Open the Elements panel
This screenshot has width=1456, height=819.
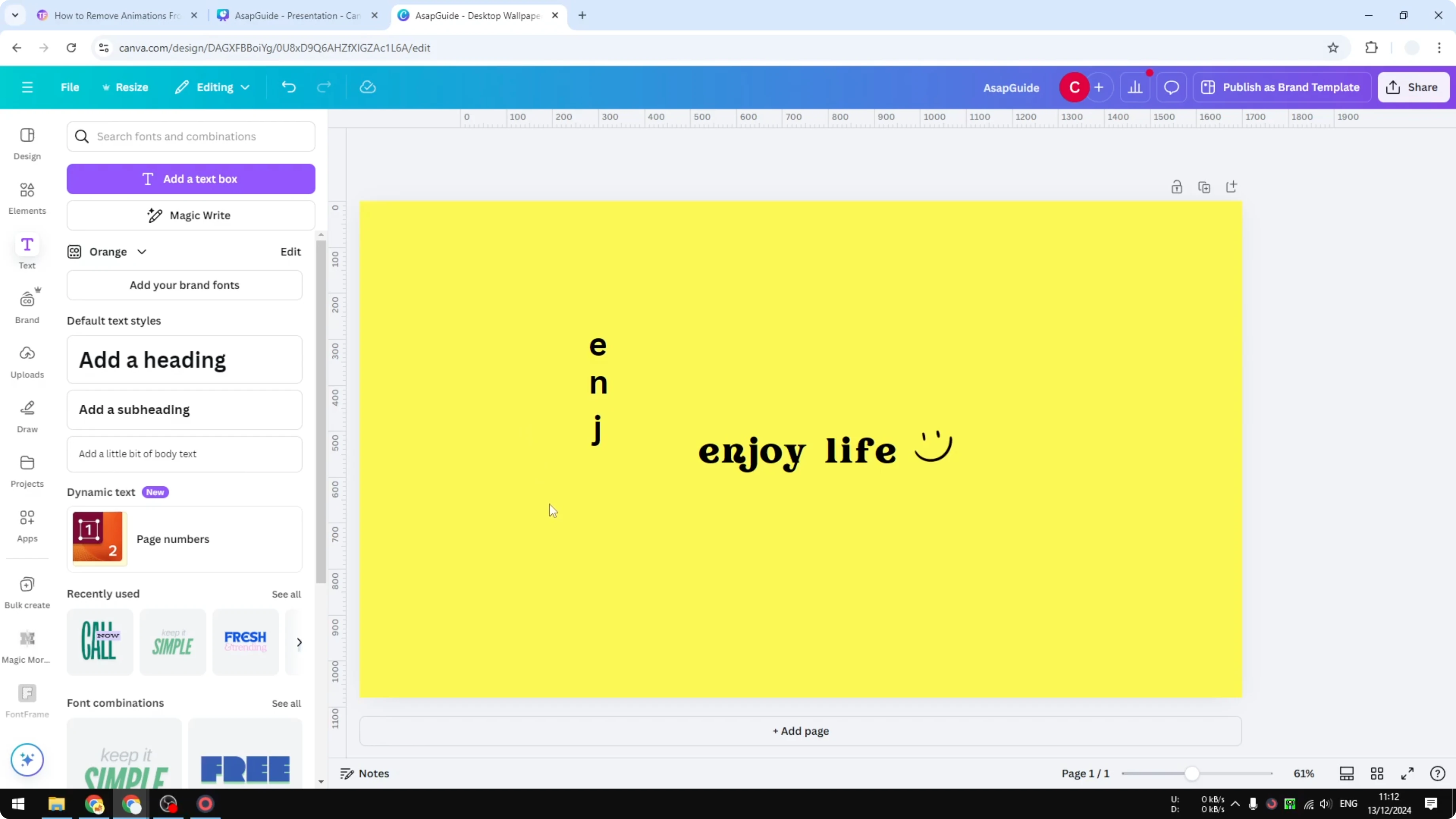[27, 197]
